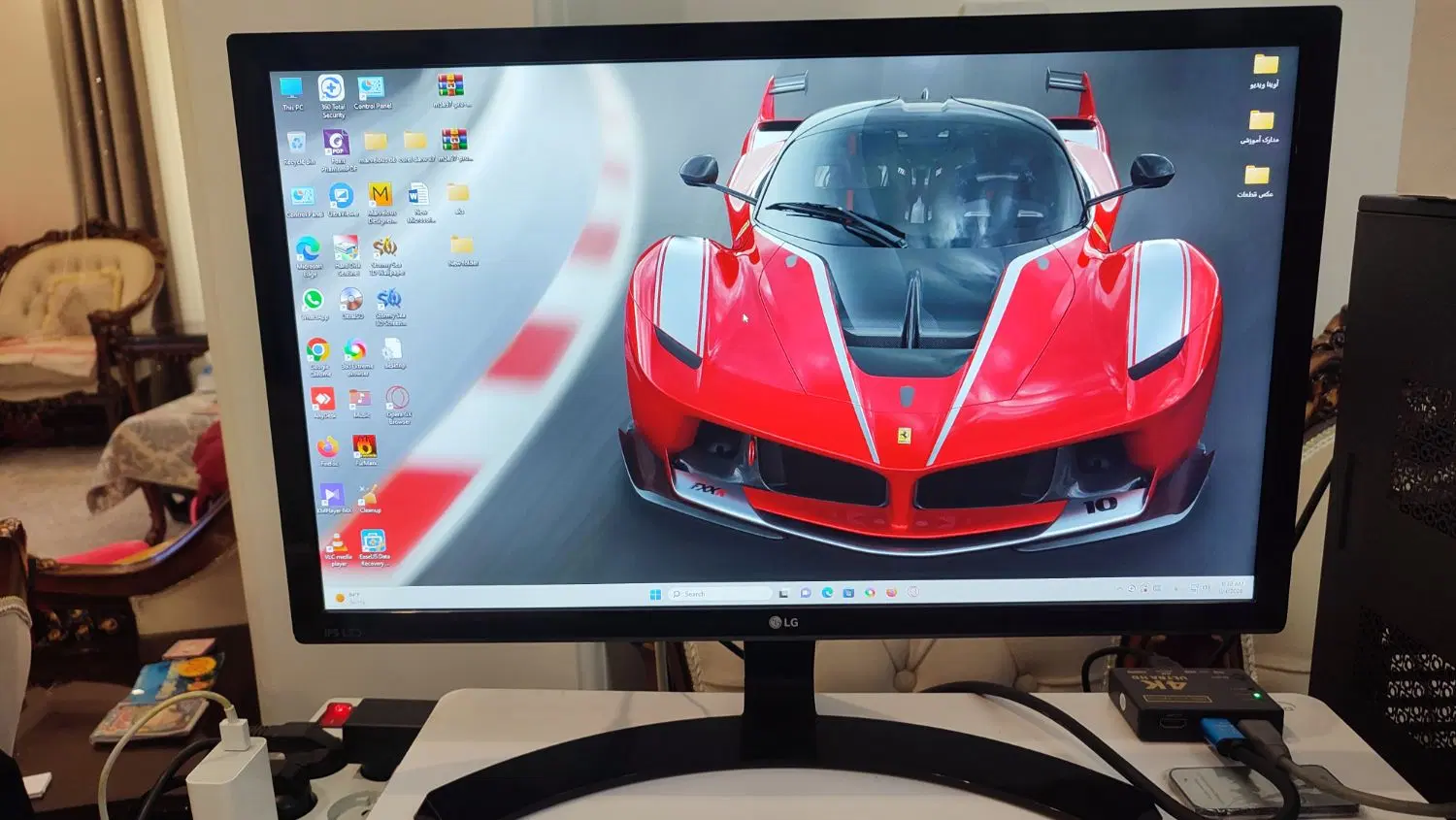Image resolution: width=1456 pixels, height=820 pixels.
Task: Select the مدارک آموزشی folder
Action: pyautogui.click(x=1260, y=127)
